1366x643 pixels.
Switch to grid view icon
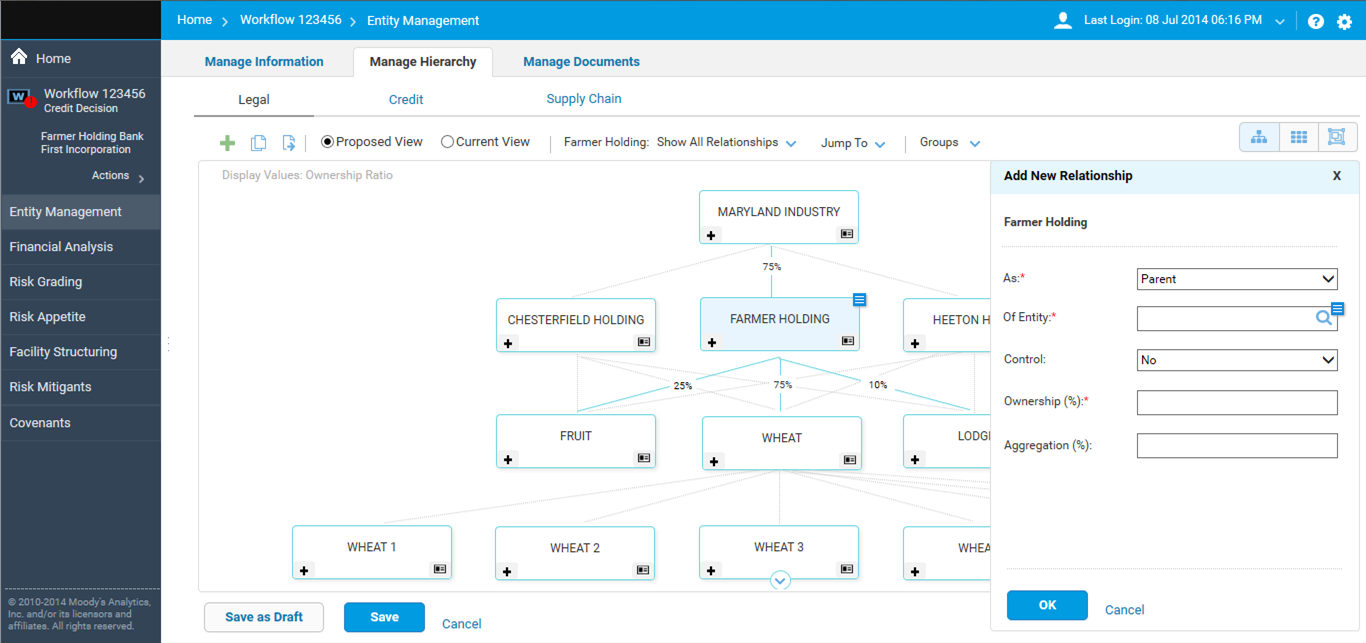click(x=1299, y=138)
